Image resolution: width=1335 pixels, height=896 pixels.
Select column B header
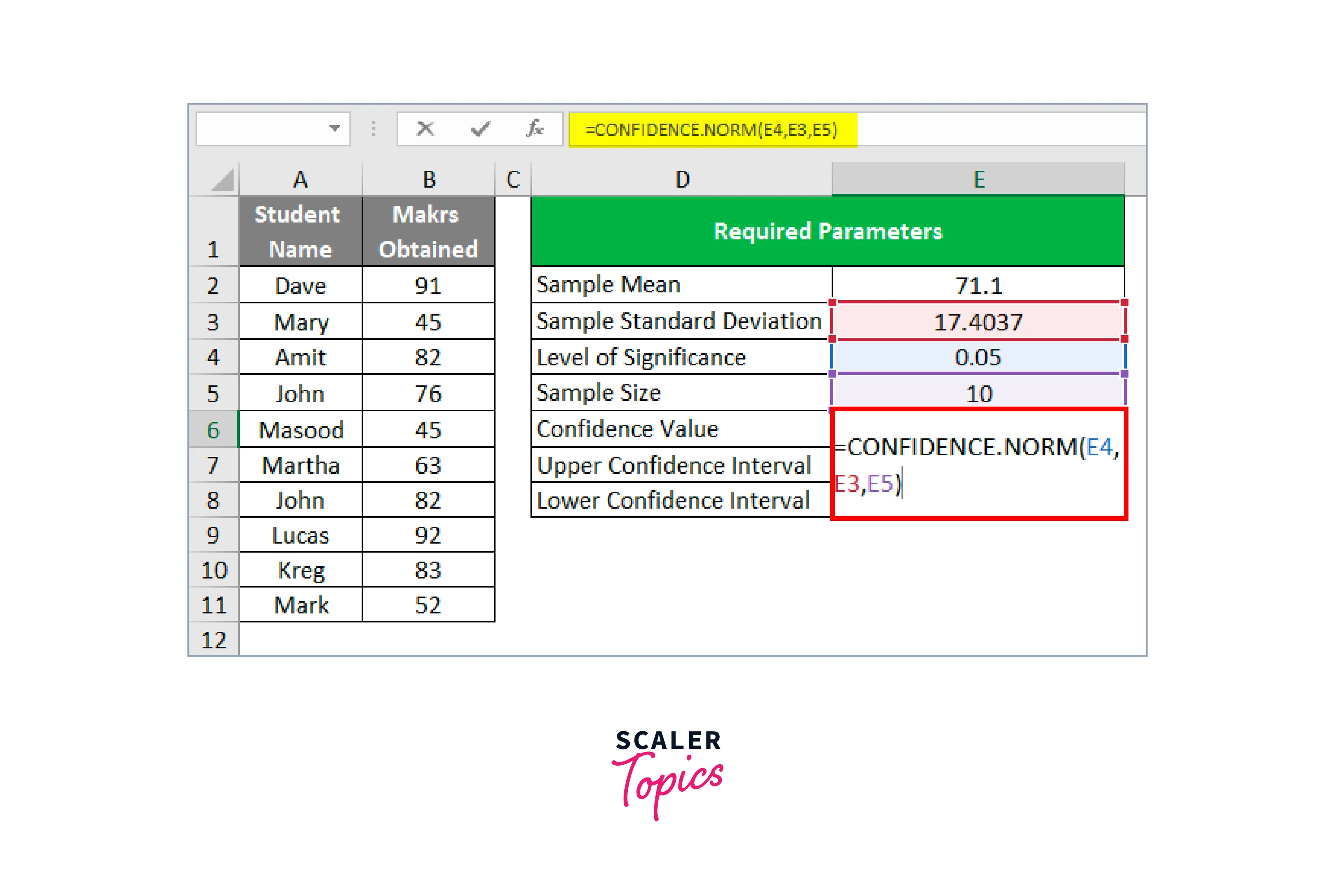click(429, 180)
